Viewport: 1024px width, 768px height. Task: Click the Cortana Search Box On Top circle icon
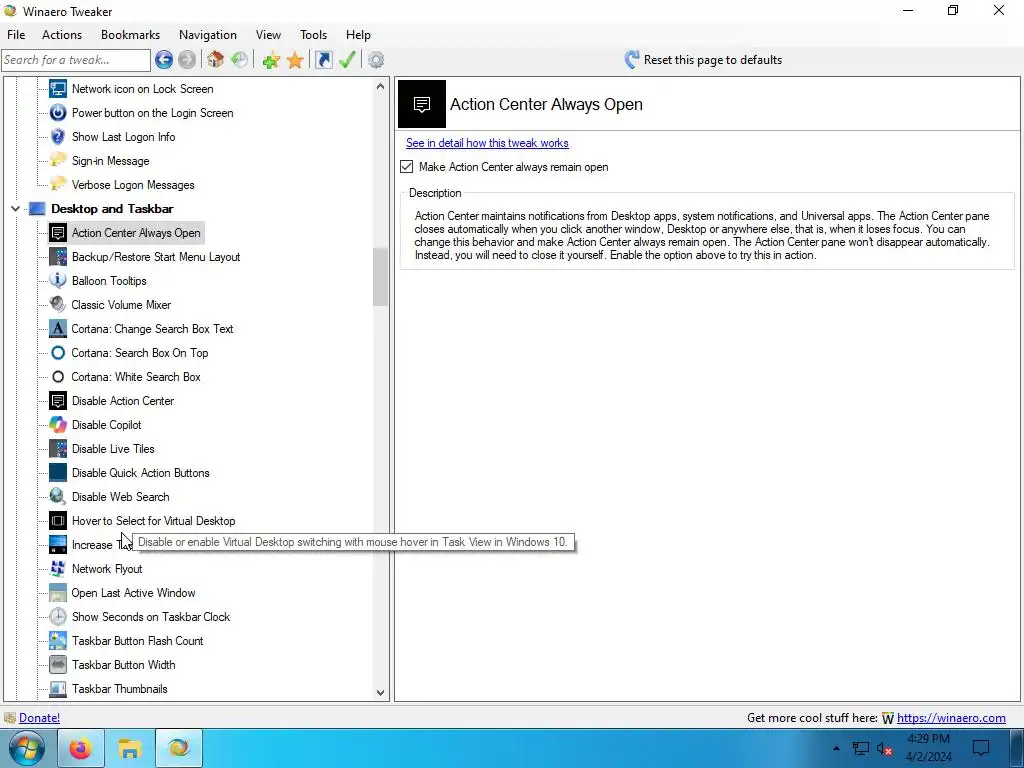[x=58, y=353]
